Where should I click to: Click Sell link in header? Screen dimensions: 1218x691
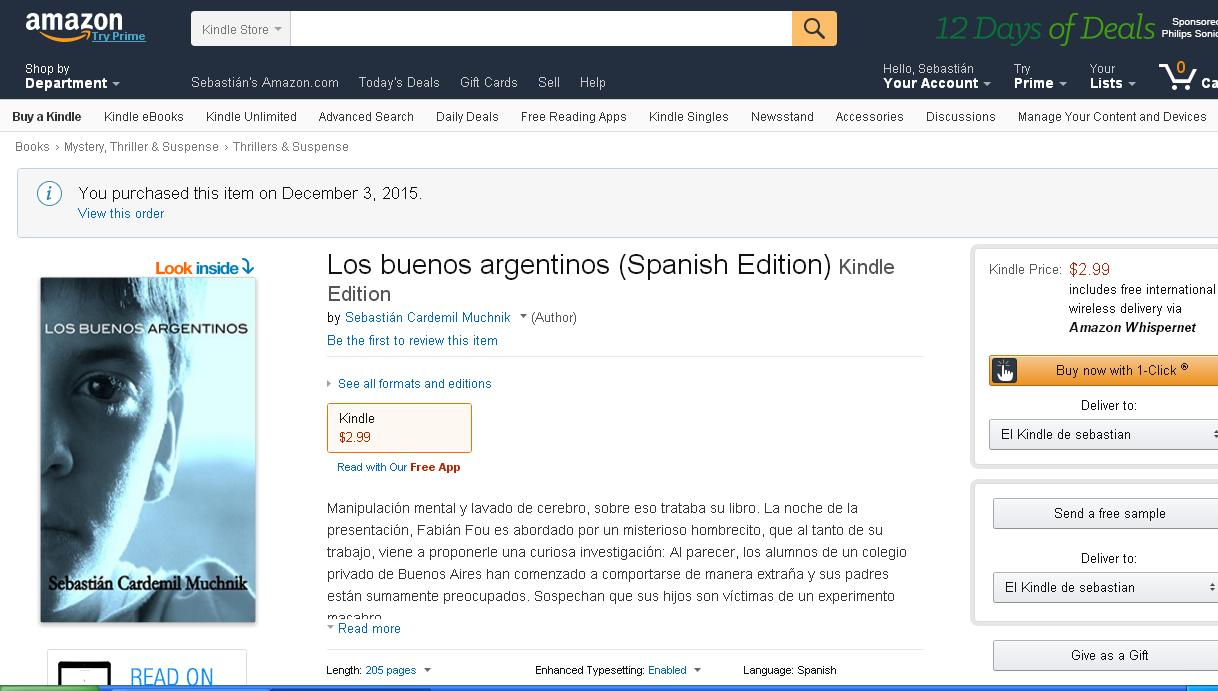549,82
